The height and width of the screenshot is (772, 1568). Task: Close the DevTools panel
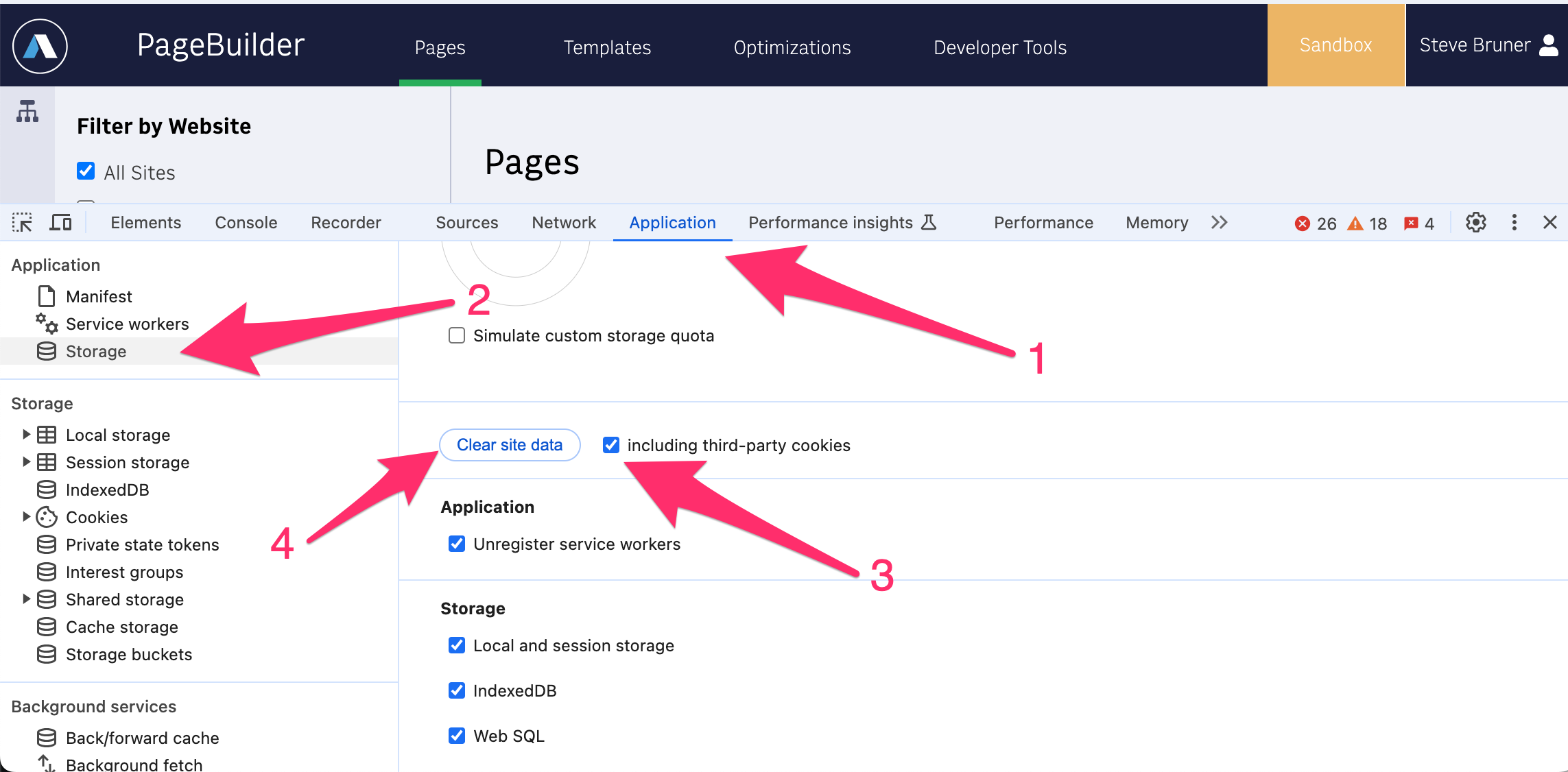tap(1549, 222)
